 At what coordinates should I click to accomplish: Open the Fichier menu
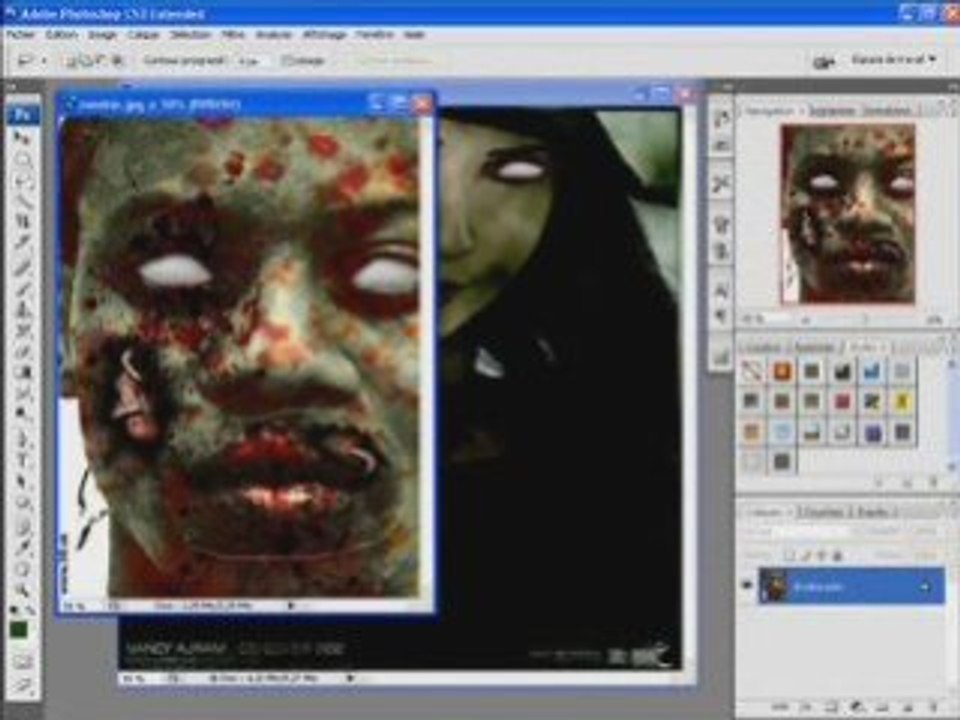click(x=21, y=34)
